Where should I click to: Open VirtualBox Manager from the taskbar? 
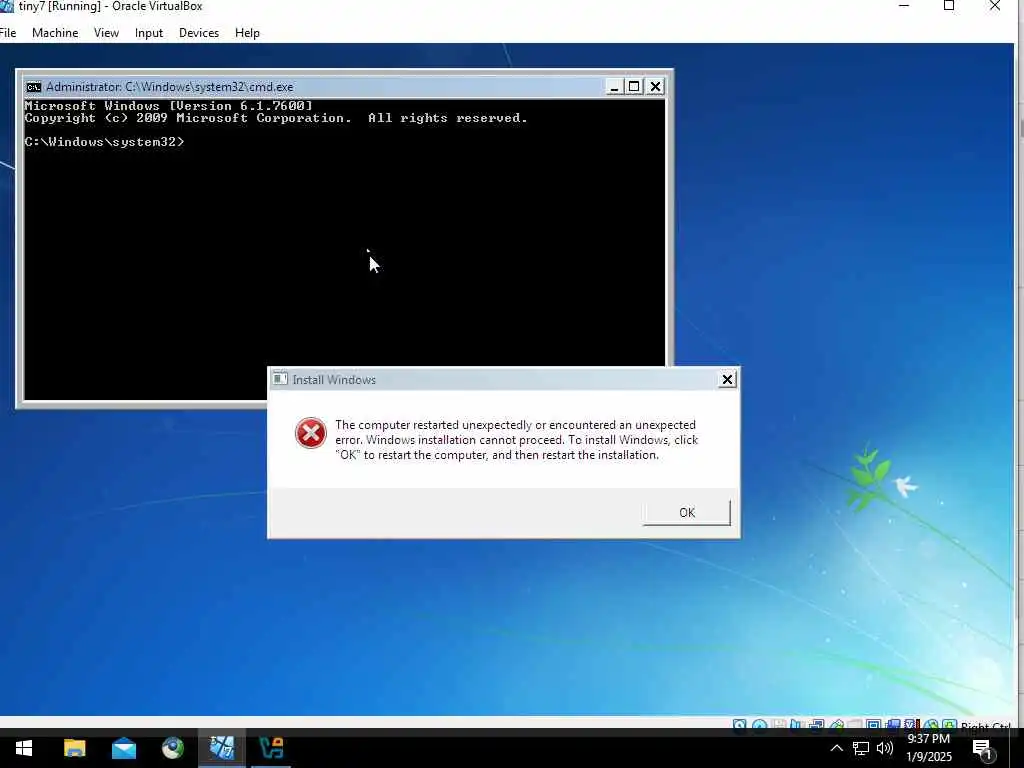(271, 748)
